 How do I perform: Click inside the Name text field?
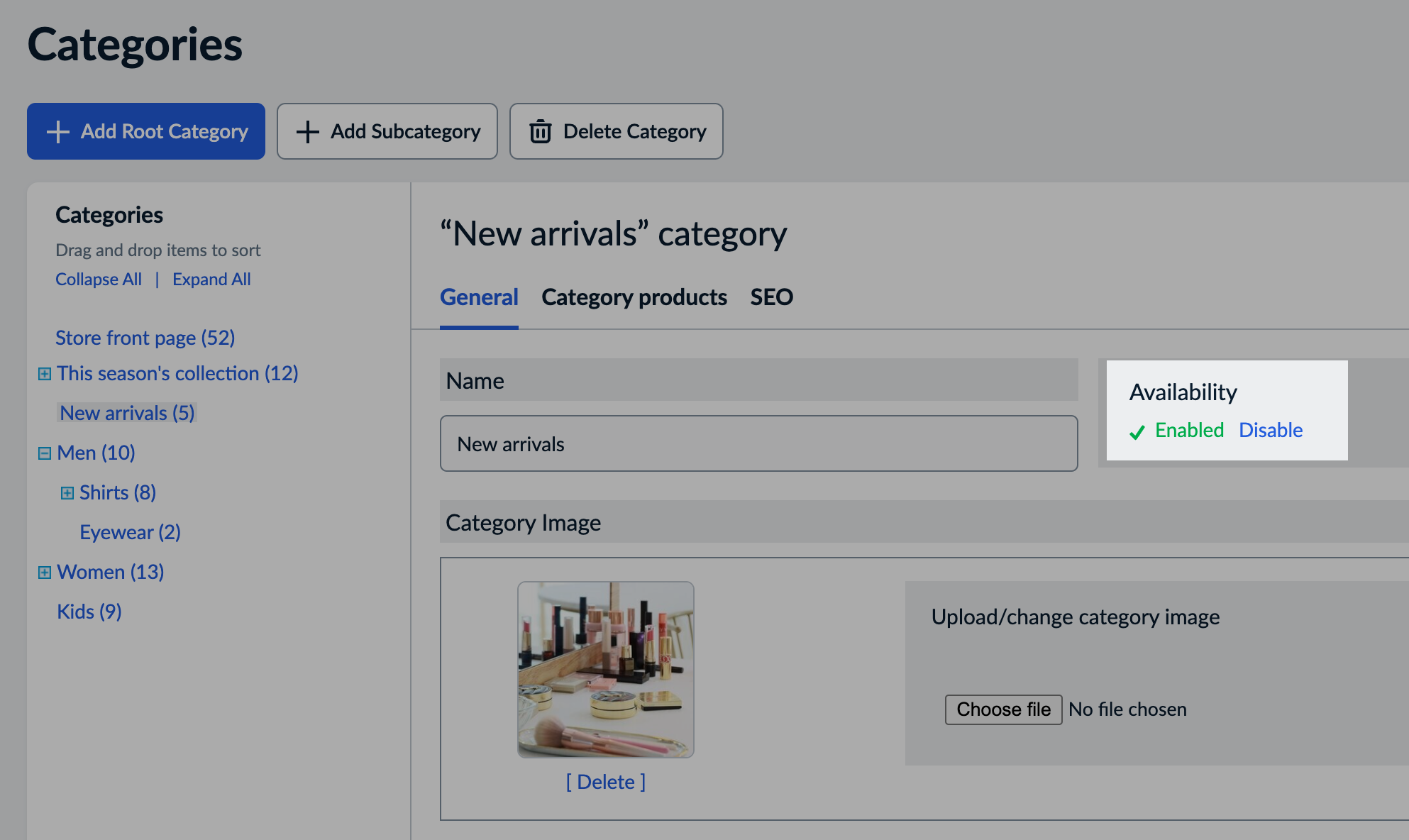click(758, 443)
